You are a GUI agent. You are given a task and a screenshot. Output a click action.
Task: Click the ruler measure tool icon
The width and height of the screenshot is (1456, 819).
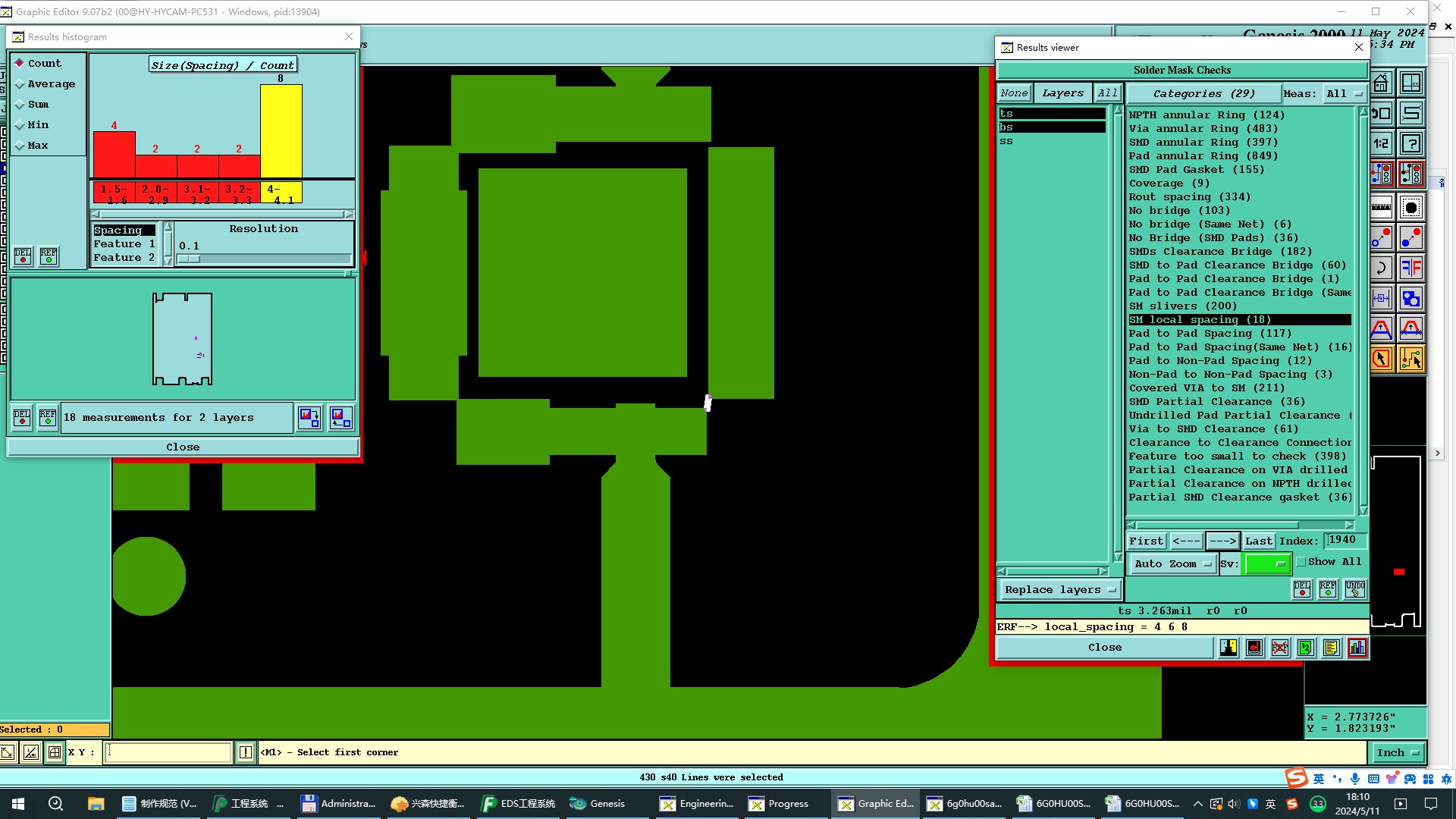(x=1381, y=206)
